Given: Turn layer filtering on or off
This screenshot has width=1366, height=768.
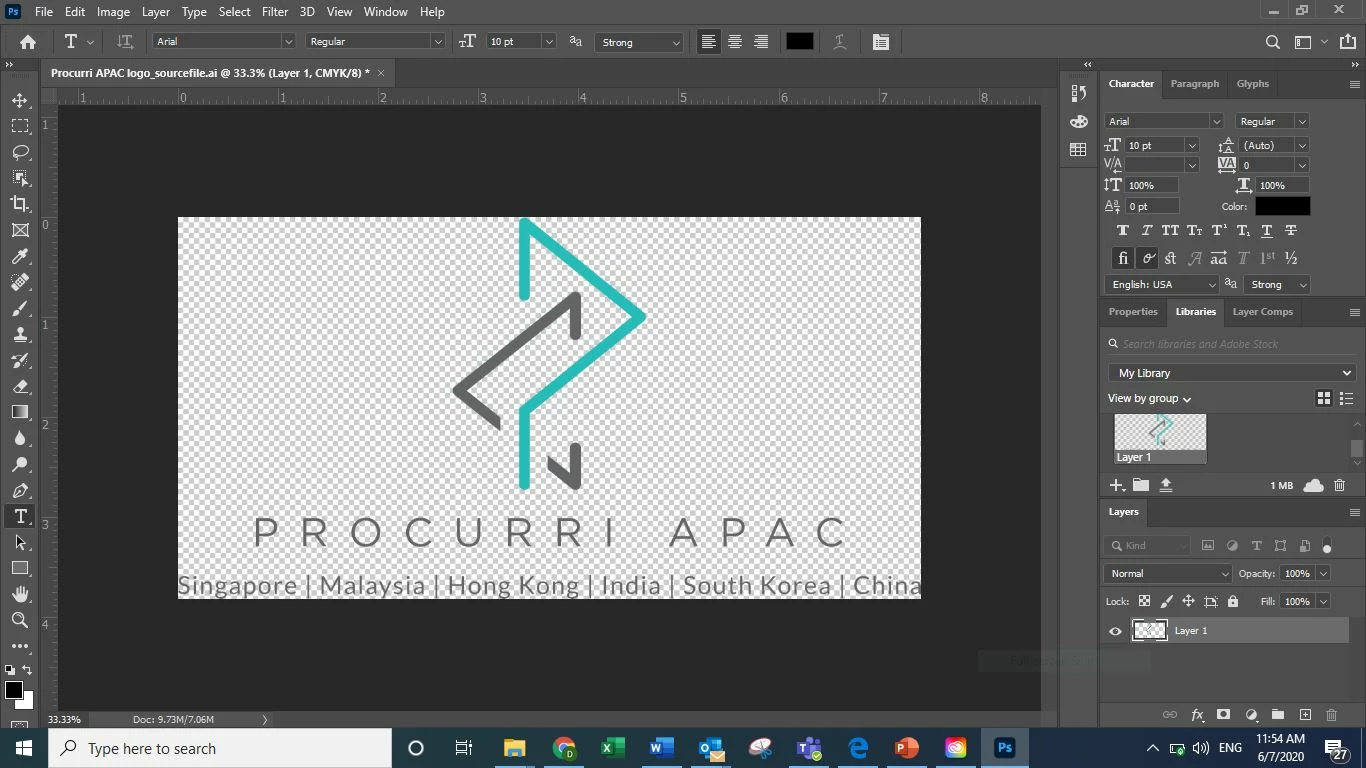Looking at the screenshot, I should [1327, 546].
